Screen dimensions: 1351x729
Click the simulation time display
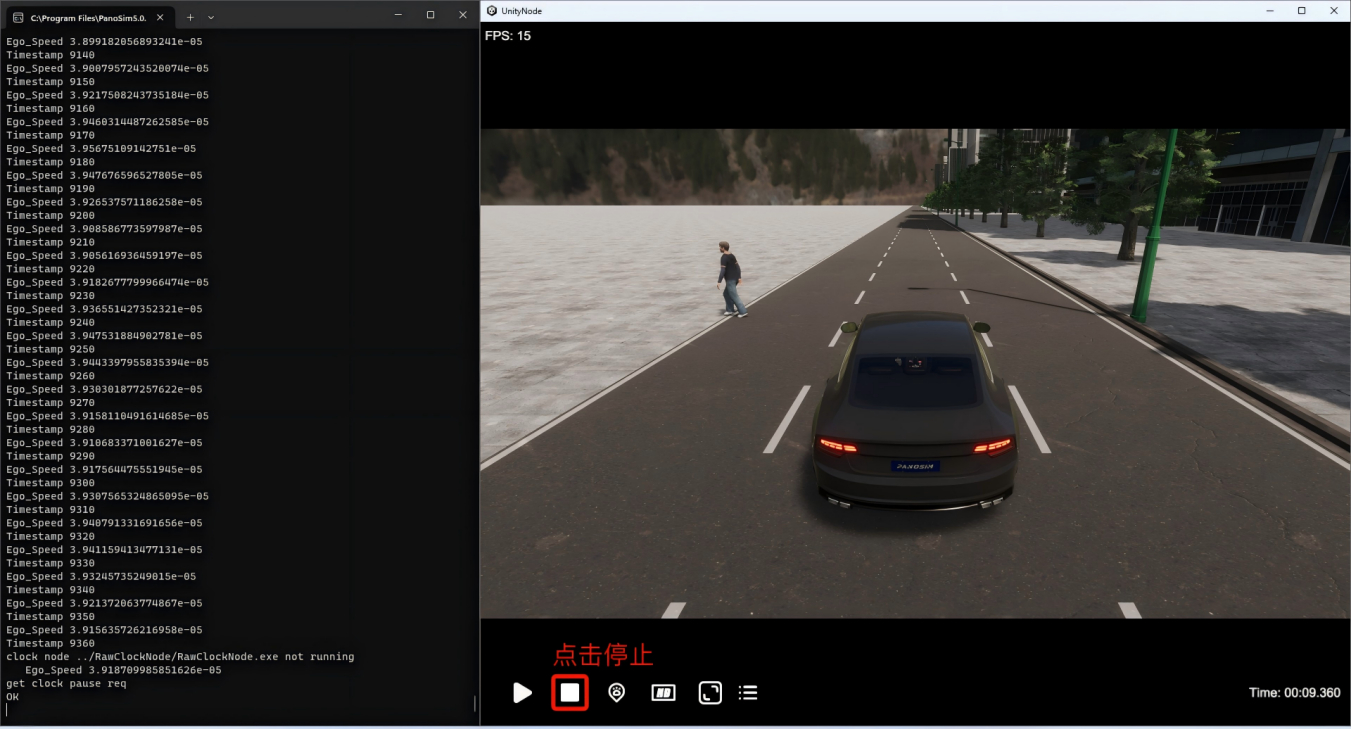click(x=1294, y=692)
